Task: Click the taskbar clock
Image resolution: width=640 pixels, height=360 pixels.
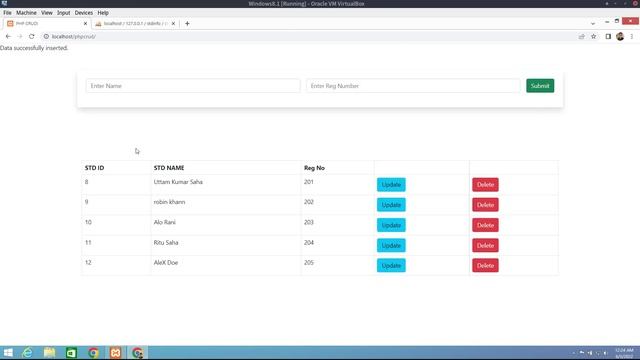Action: click(x=624, y=353)
